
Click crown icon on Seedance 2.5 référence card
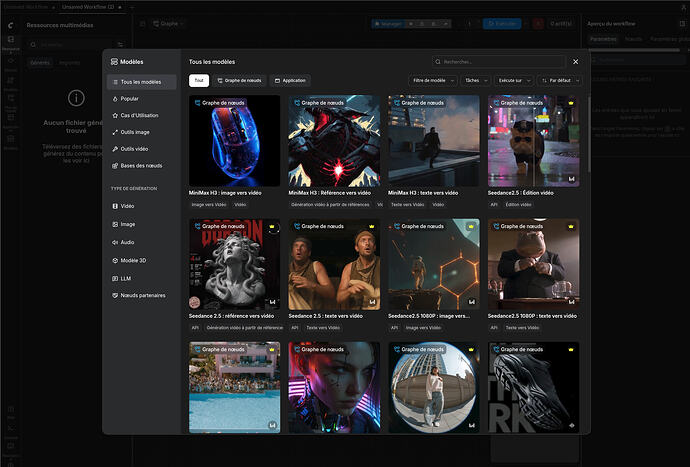272,226
